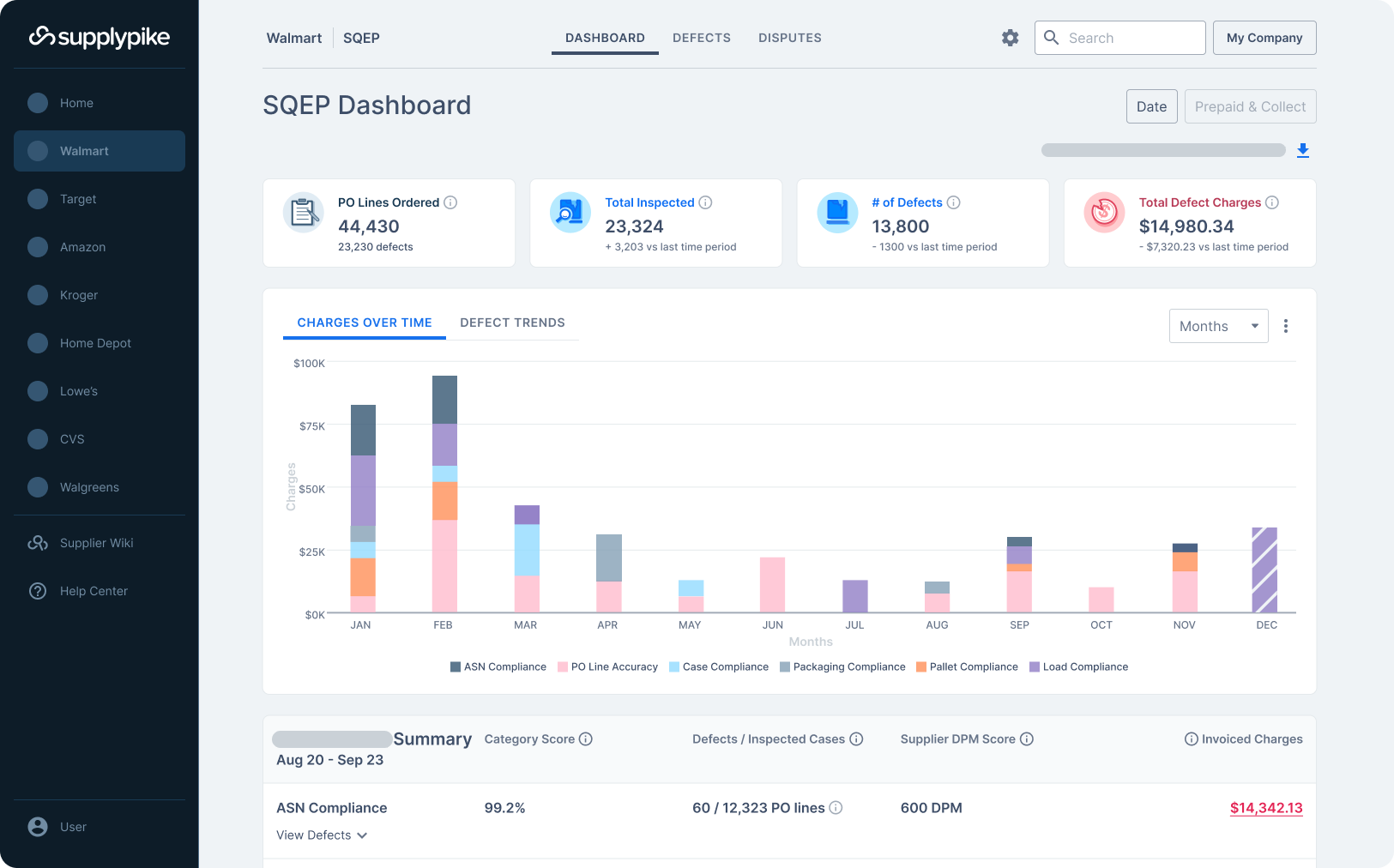This screenshot has height=868, width=1394.
Task: Switch to the Dashboard tab
Action: 605,38
